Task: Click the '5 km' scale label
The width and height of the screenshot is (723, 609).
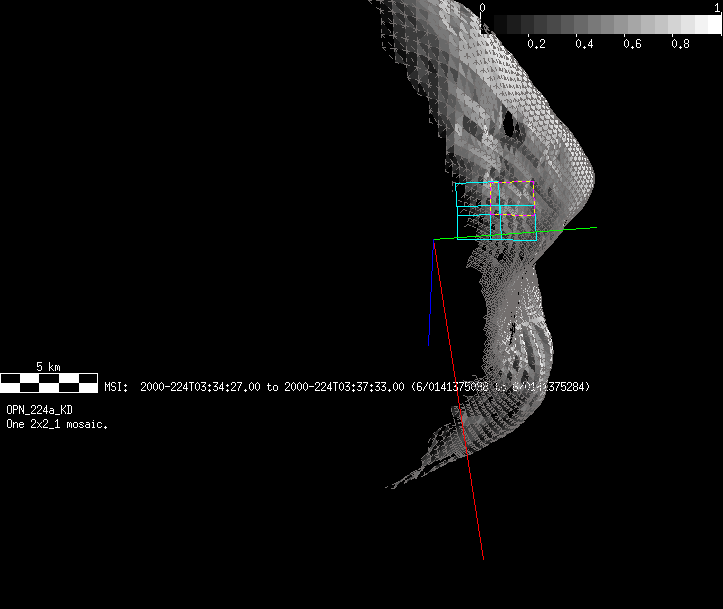Action: 48,367
